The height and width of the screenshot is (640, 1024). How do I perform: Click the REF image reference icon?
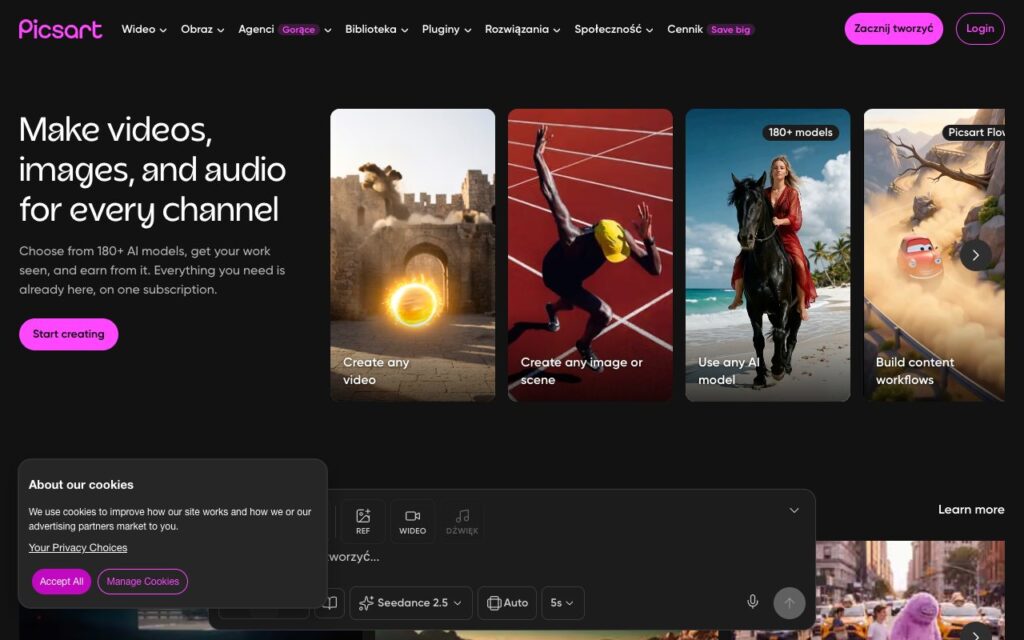coord(363,521)
